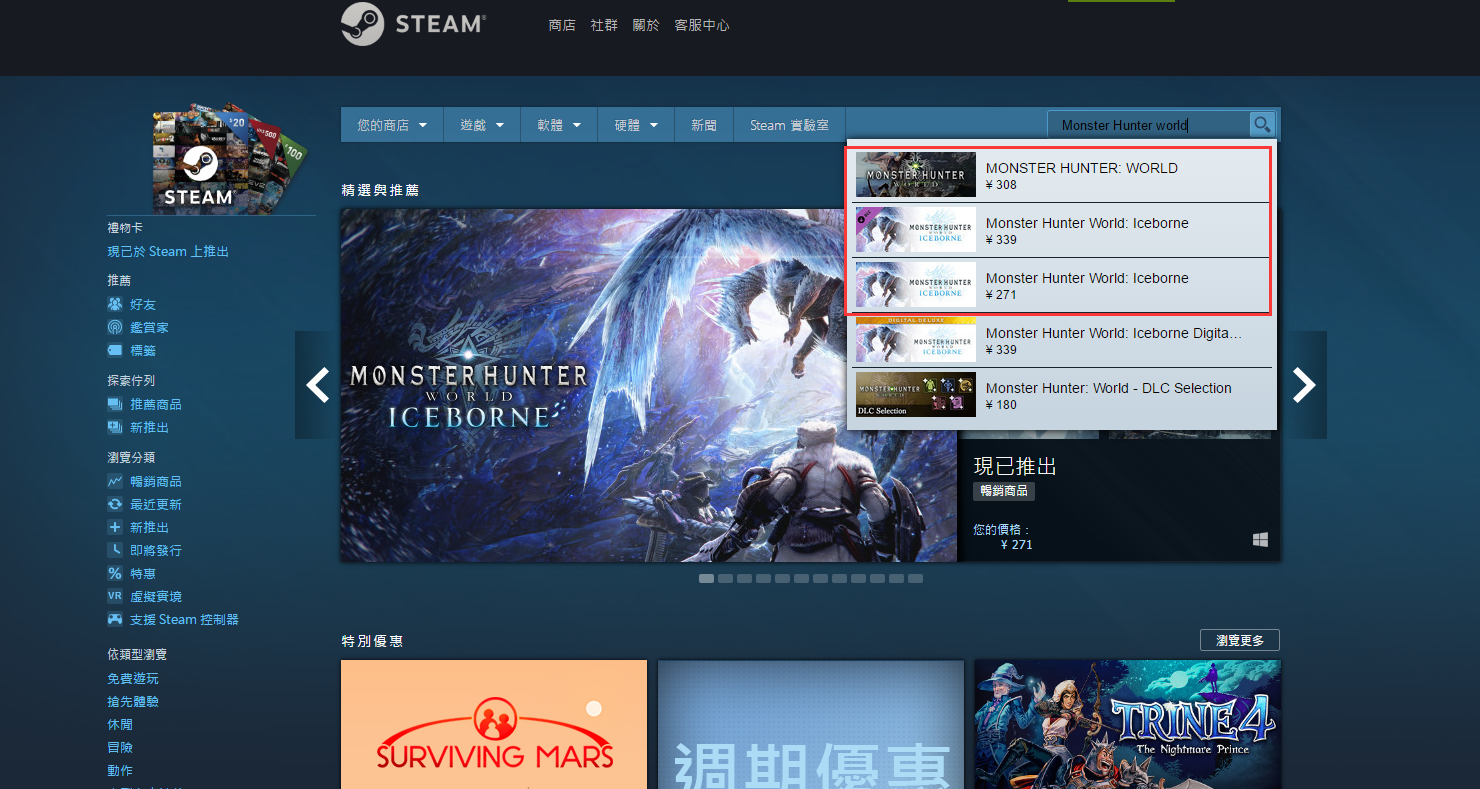
Task: Open the Surviving Mars special offer
Action: click(x=494, y=724)
